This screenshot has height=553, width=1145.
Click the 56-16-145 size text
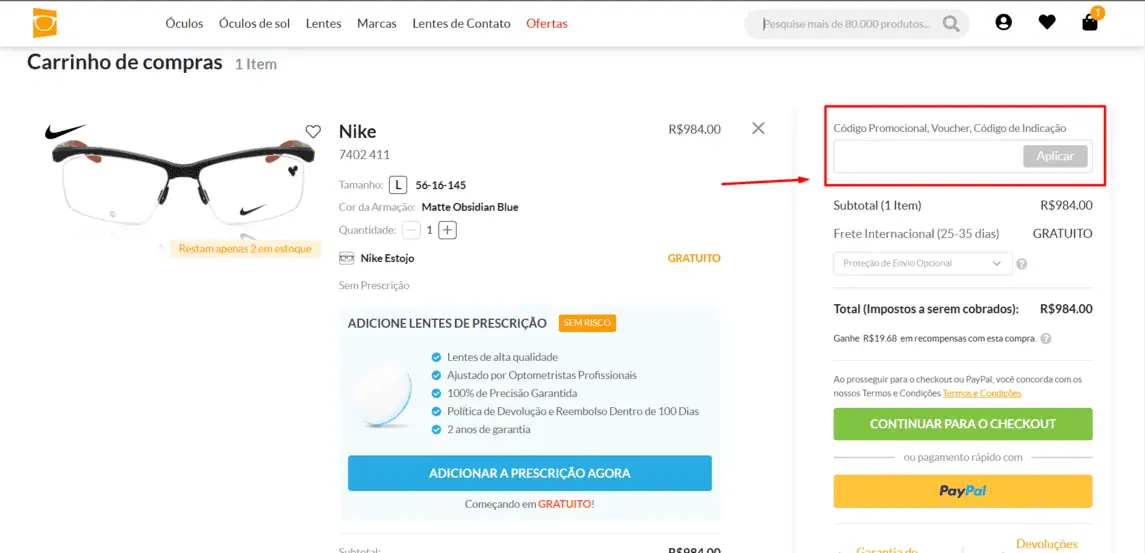[440, 185]
